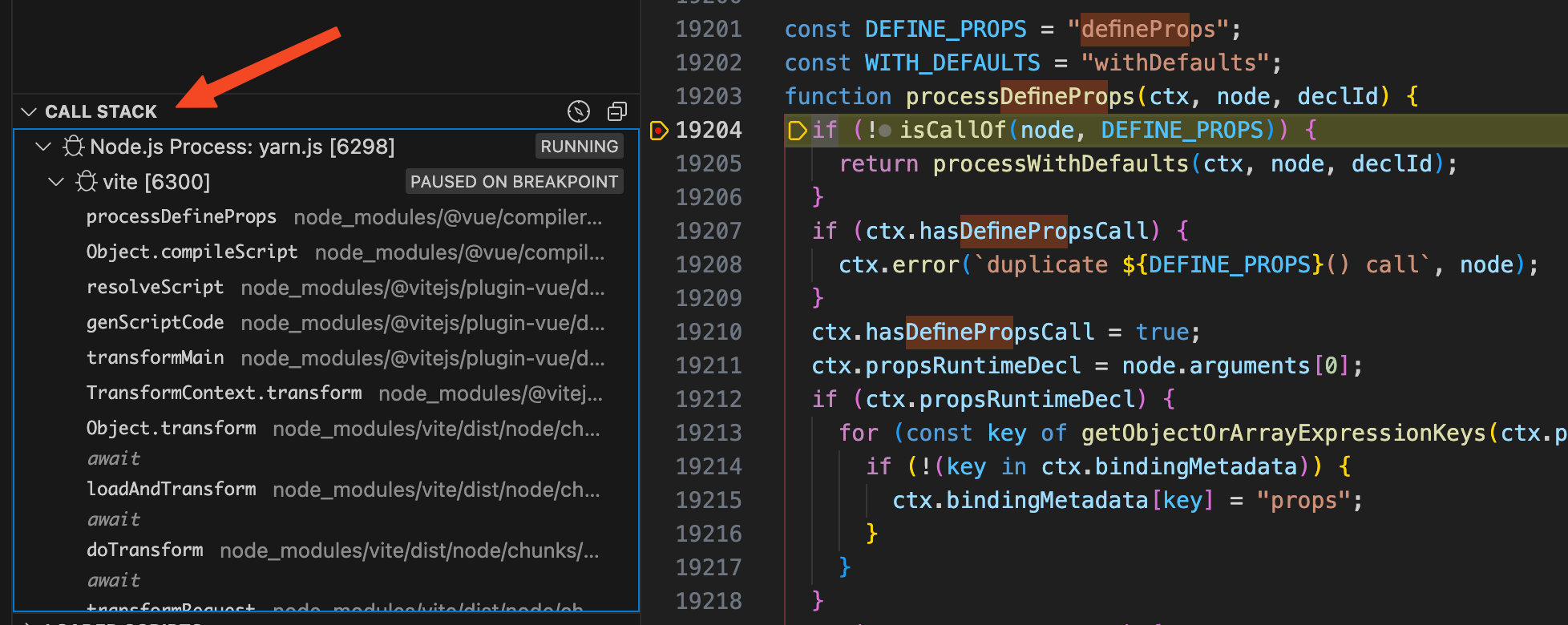Click the yellow execution pointer before 'if' on line 19204
The image size is (1568, 625).
pos(798,131)
